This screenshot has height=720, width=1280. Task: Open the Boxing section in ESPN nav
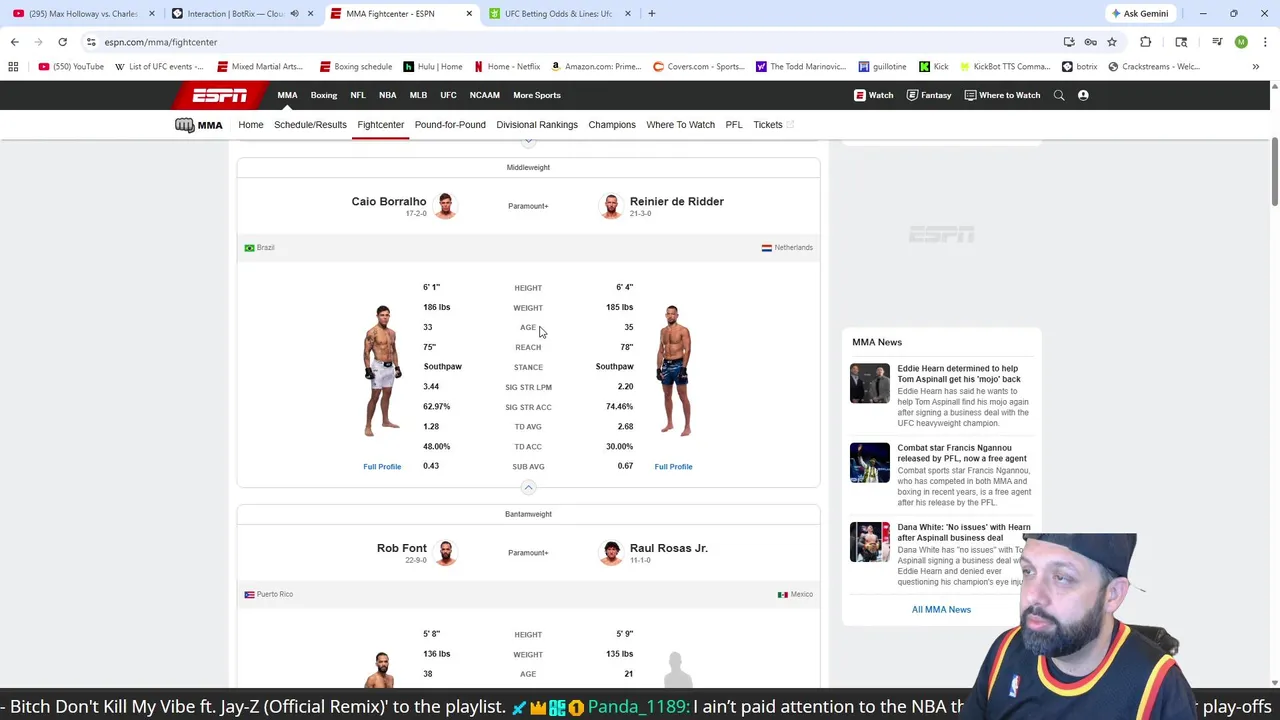click(x=324, y=95)
